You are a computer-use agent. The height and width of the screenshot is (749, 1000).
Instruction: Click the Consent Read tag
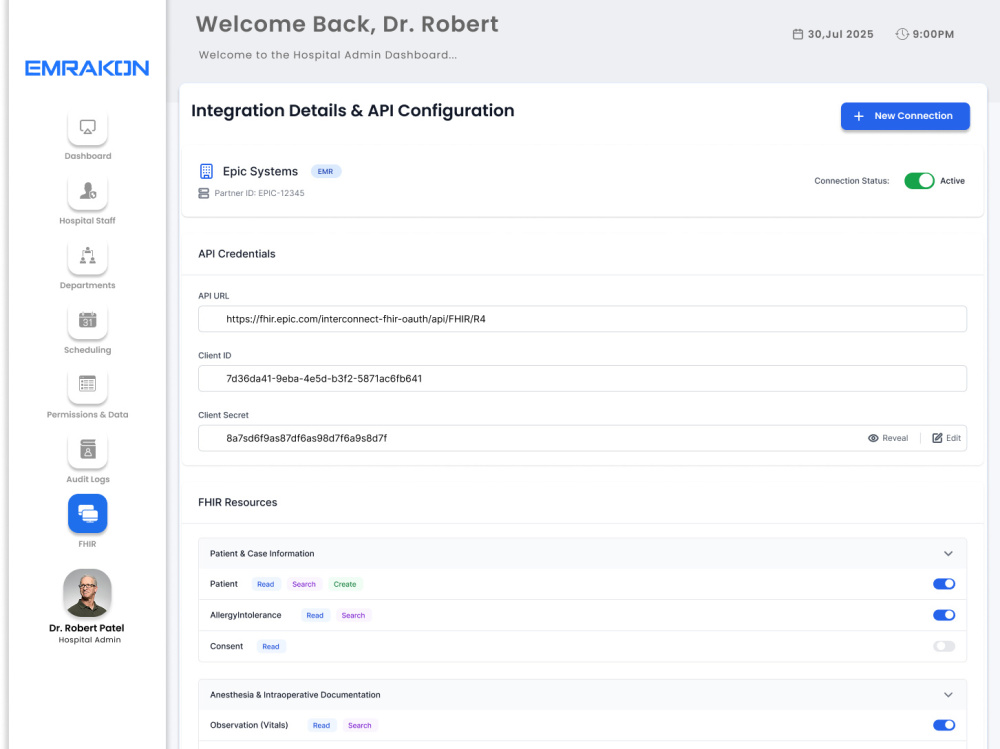point(271,647)
